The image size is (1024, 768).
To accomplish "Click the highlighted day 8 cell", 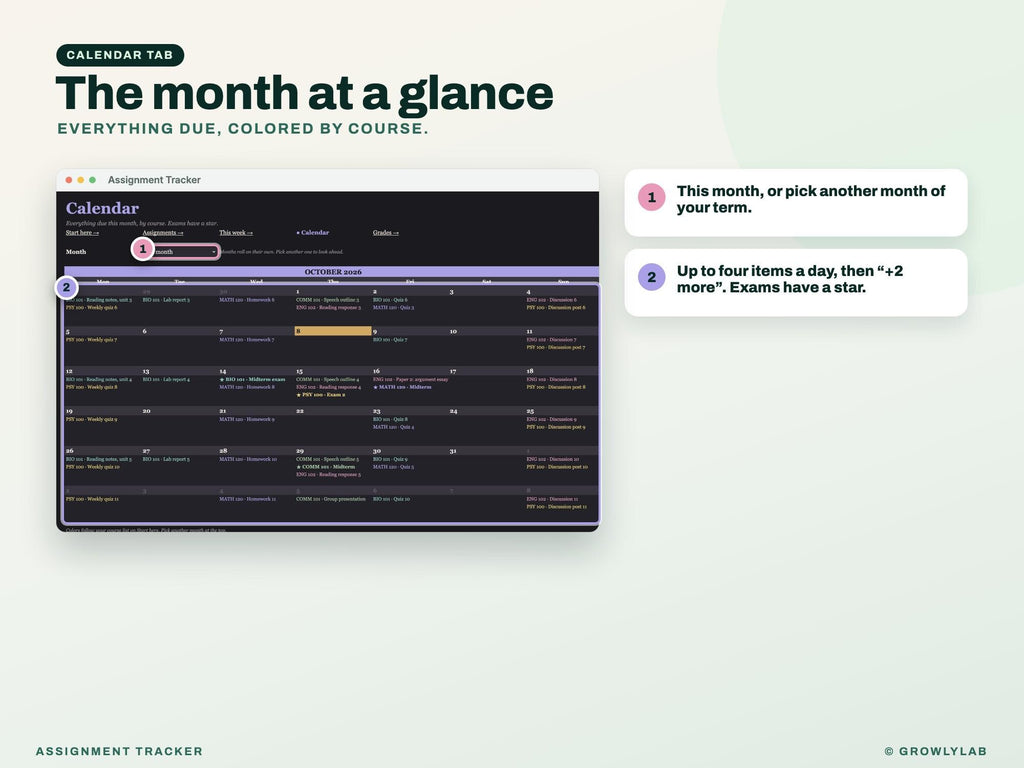I will click(333, 331).
